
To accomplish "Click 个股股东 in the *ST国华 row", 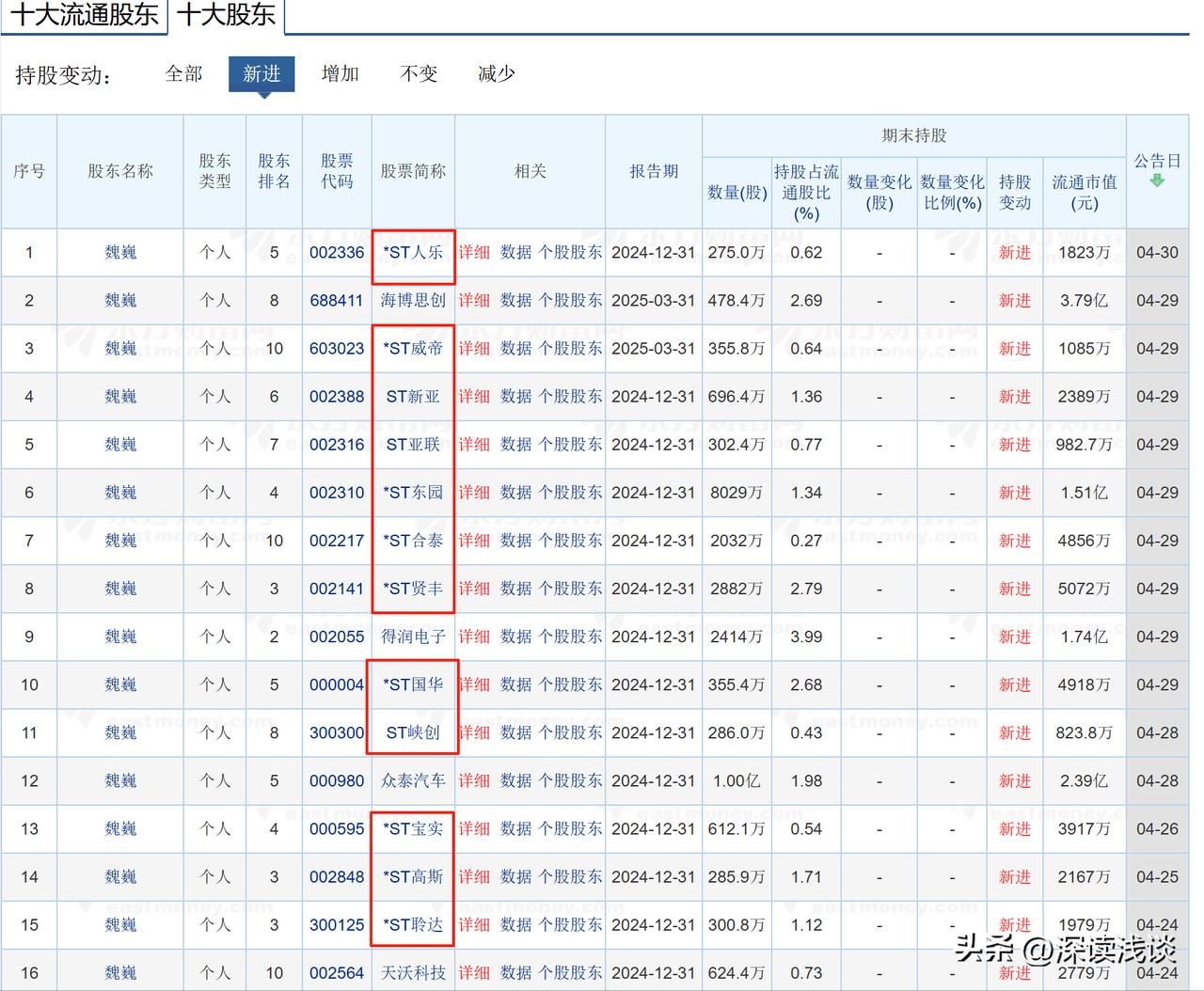I will [x=570, y=684].
